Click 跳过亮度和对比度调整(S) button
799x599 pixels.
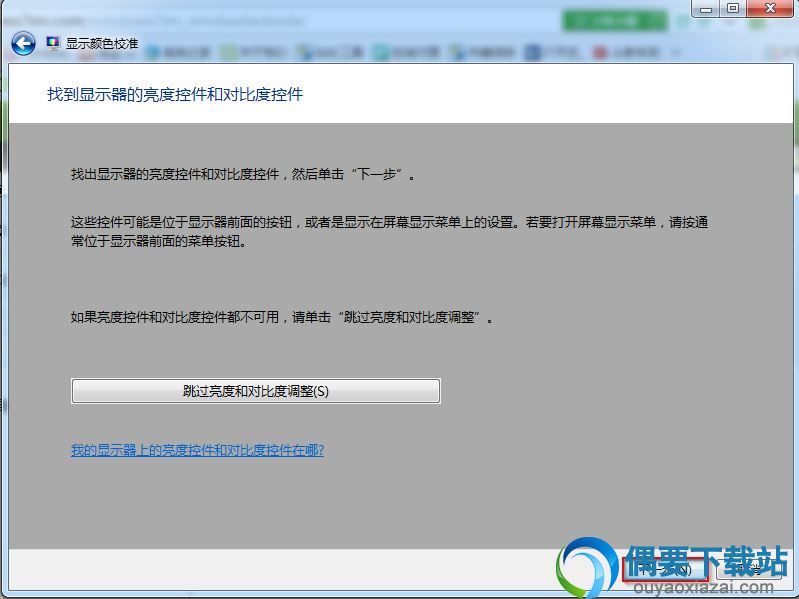coord(256,391)
